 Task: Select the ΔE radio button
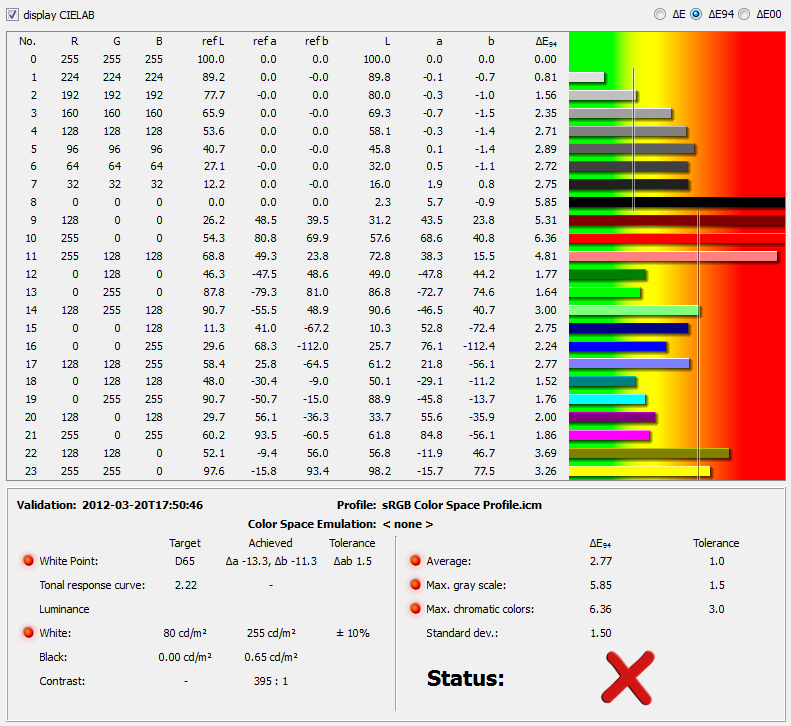point(658,15)
